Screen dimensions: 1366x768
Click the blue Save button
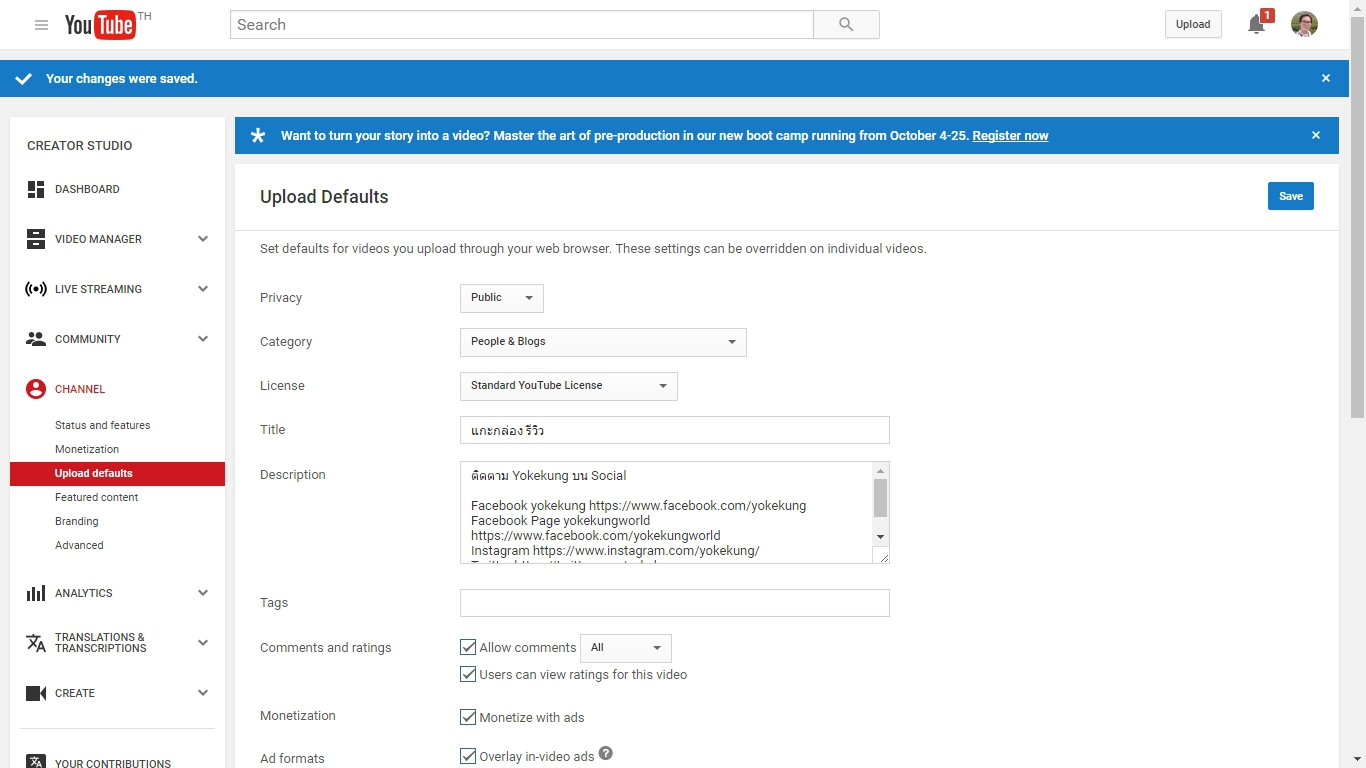(x=1290, y=196)
